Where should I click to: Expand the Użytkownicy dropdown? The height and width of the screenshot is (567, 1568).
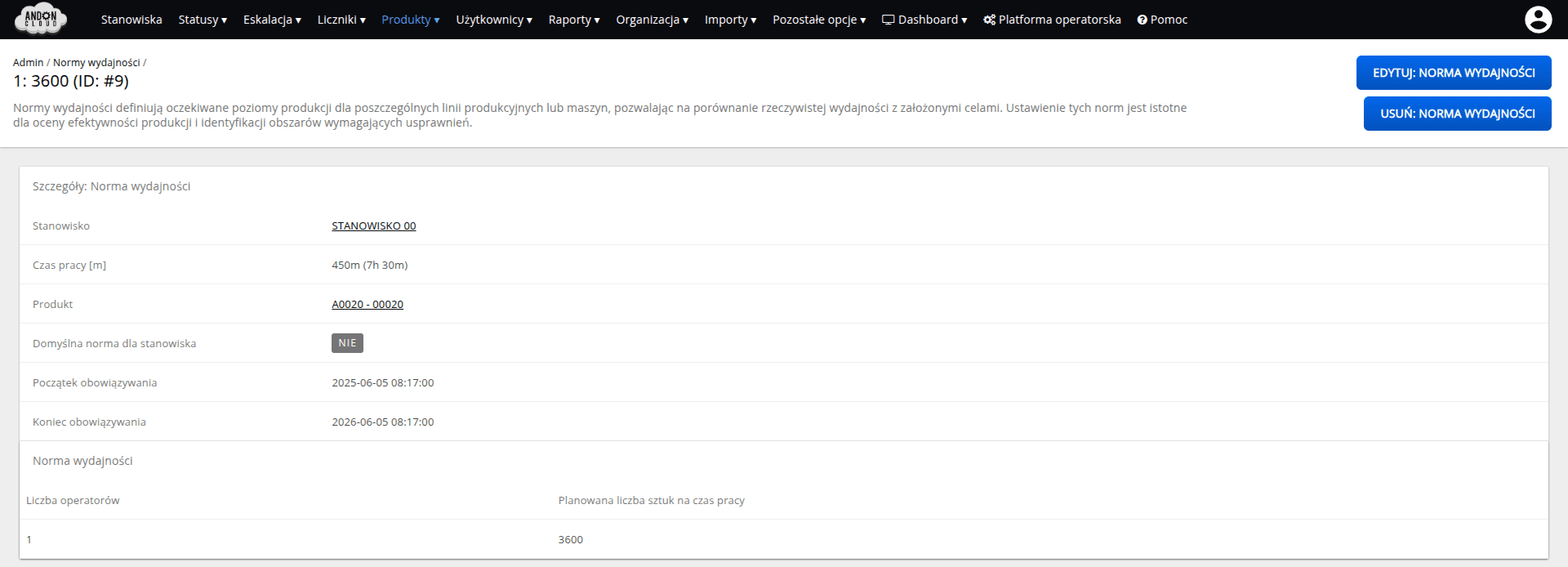click(494, 20)
